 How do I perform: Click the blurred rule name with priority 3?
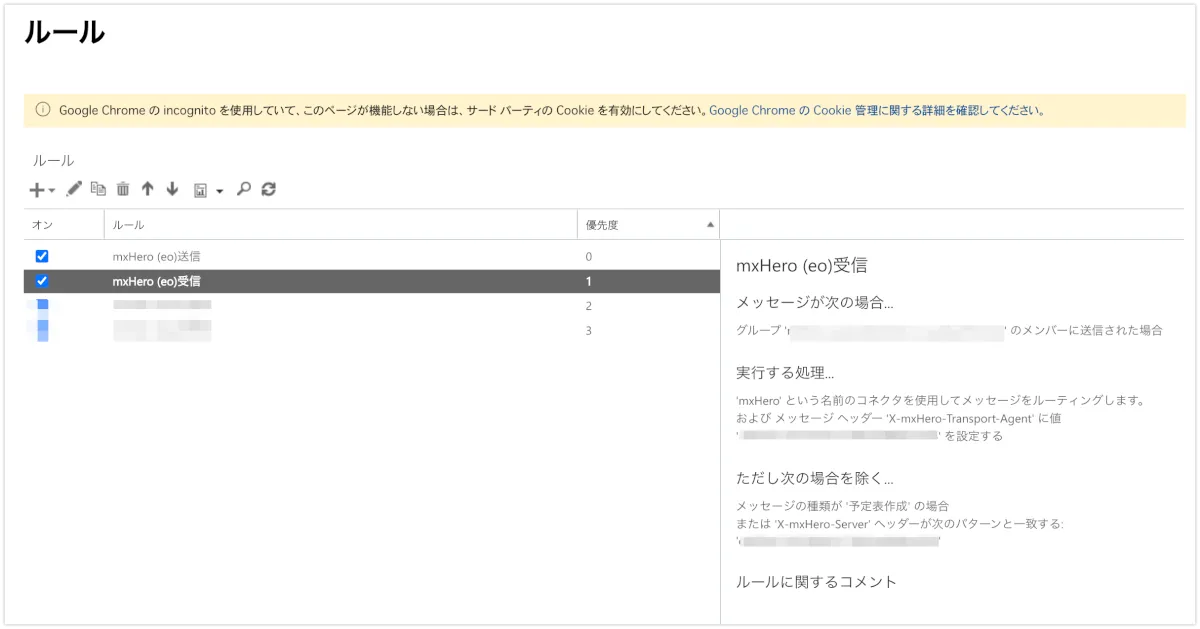(162, 330)
